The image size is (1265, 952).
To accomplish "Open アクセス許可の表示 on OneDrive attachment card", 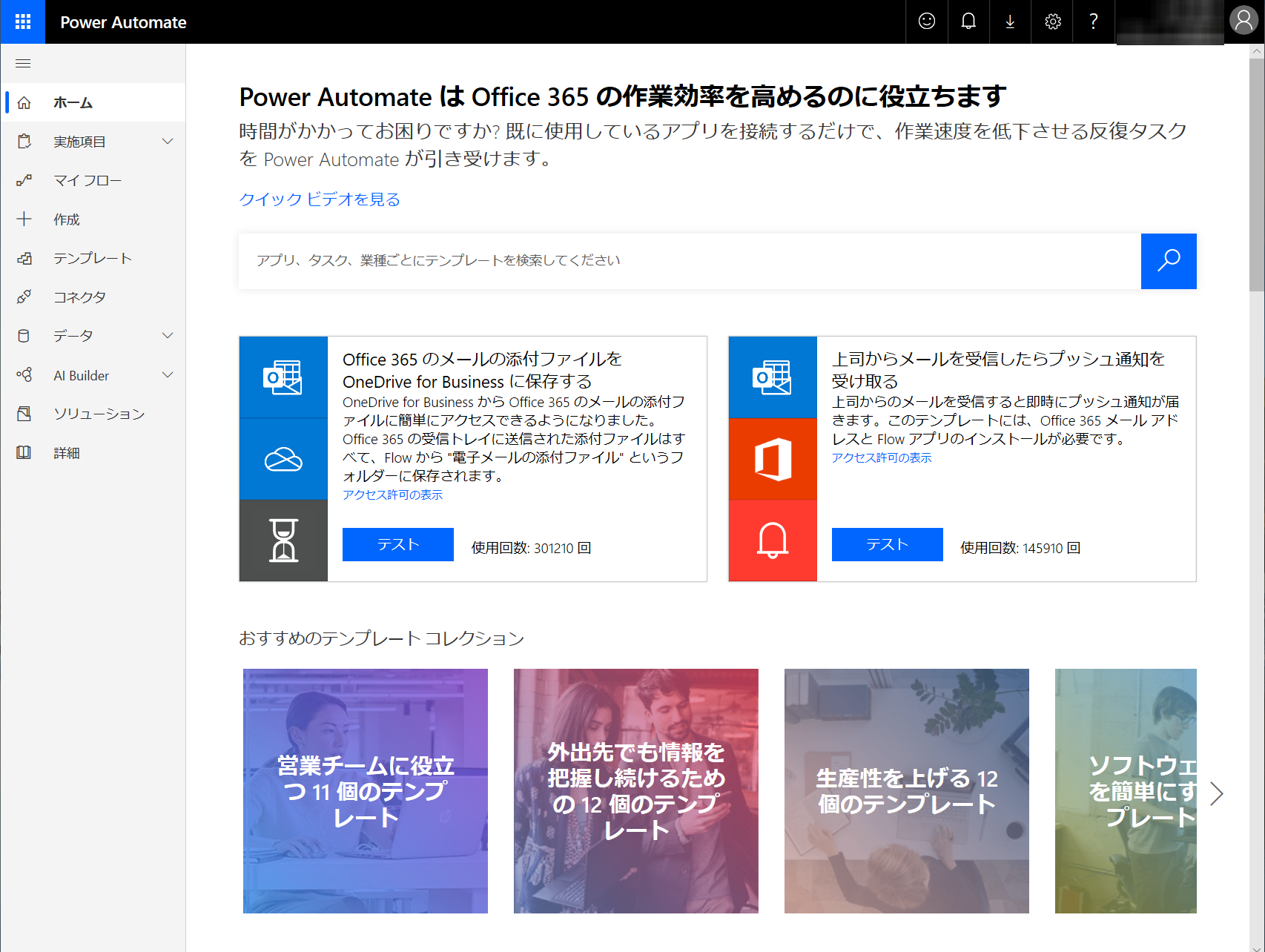I will click(392, 495).
